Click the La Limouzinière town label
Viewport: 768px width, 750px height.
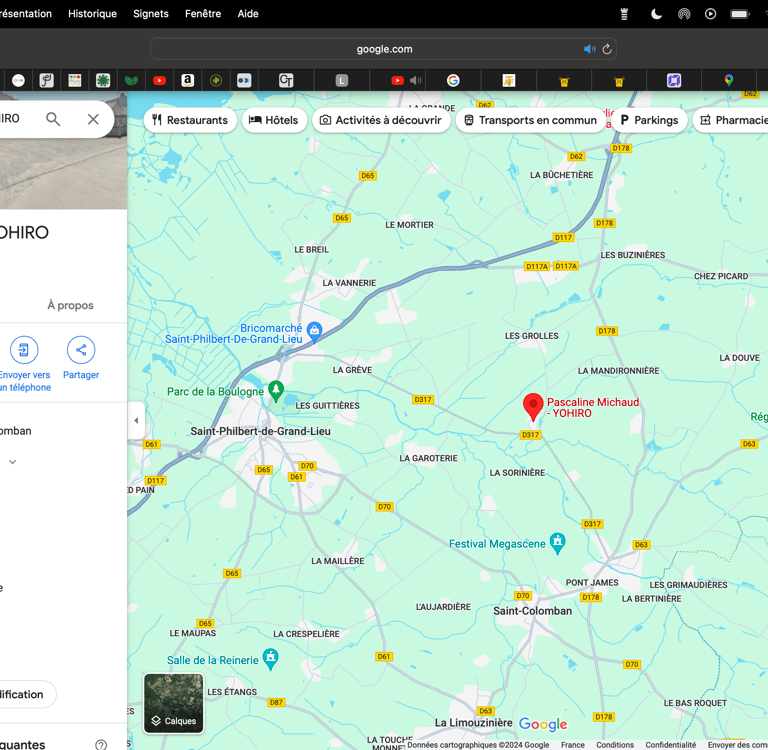(473, 723)
